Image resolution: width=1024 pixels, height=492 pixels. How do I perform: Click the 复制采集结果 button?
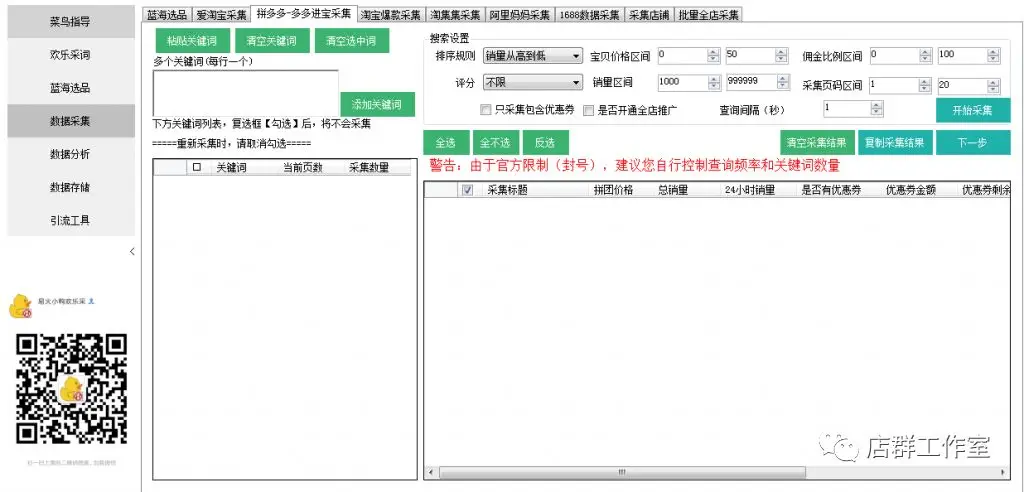click(895, 143)
